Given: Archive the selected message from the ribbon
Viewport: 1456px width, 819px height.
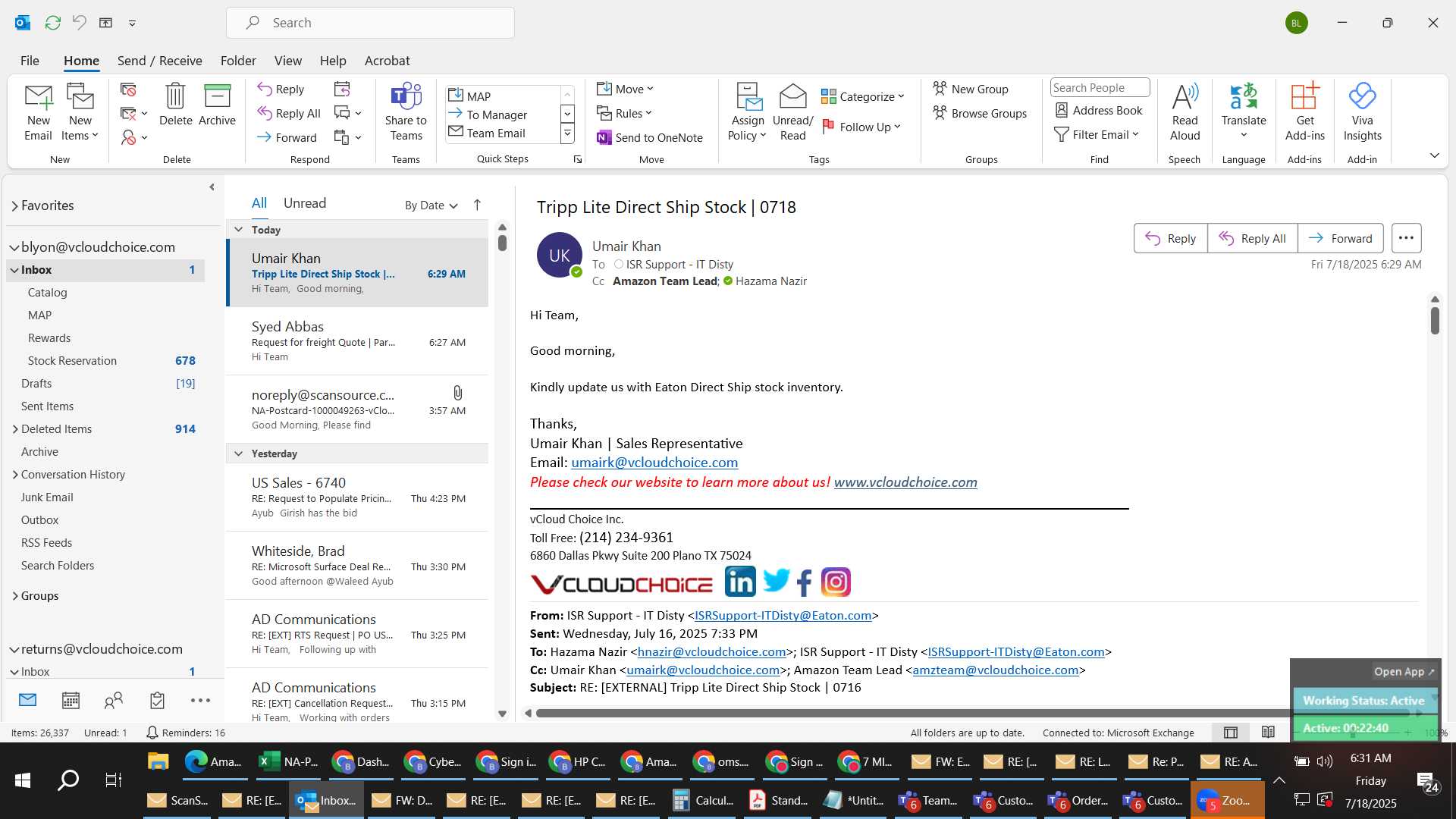Looking at the screenshot, I should pos(217,105).
